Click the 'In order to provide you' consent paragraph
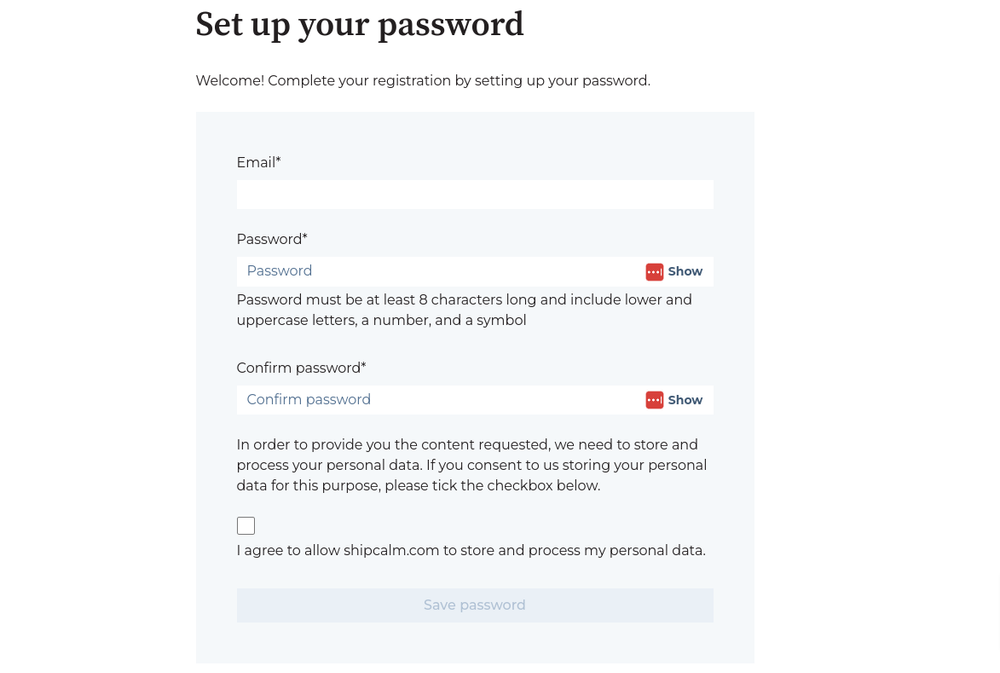The width and height of the screenshot is (1000, 673). pos(471,465)
